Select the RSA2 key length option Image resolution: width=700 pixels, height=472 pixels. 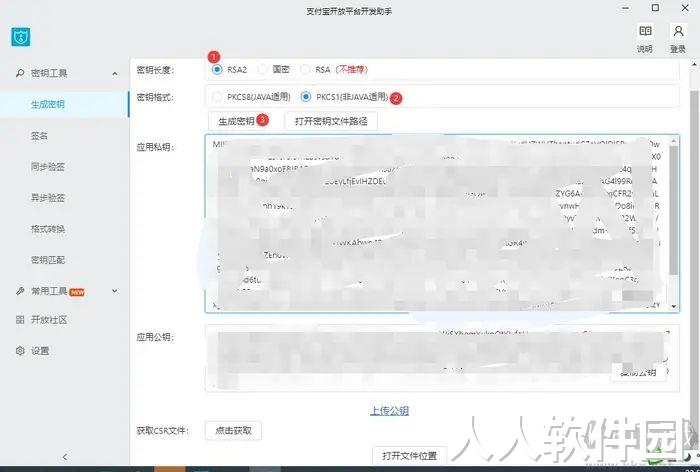217,70
